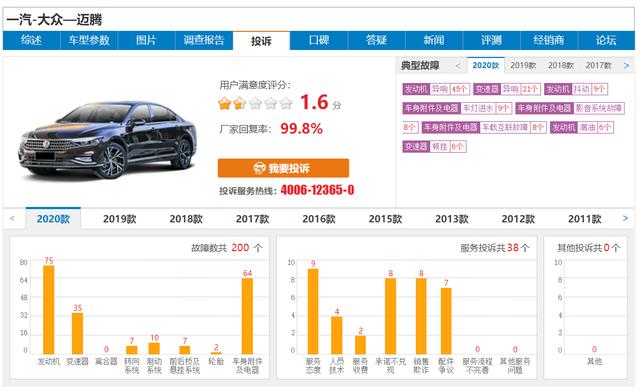Switch to 车型参数 tab
640x390 pixels.
(89, 40)
